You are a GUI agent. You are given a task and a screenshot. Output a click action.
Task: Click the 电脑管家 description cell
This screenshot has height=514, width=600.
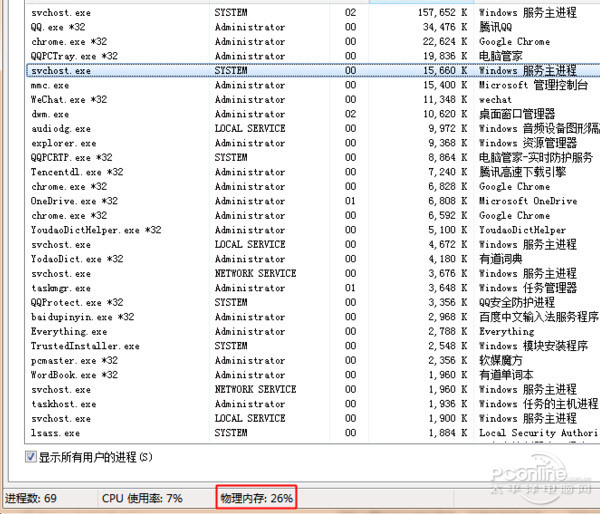pos(501,56)
